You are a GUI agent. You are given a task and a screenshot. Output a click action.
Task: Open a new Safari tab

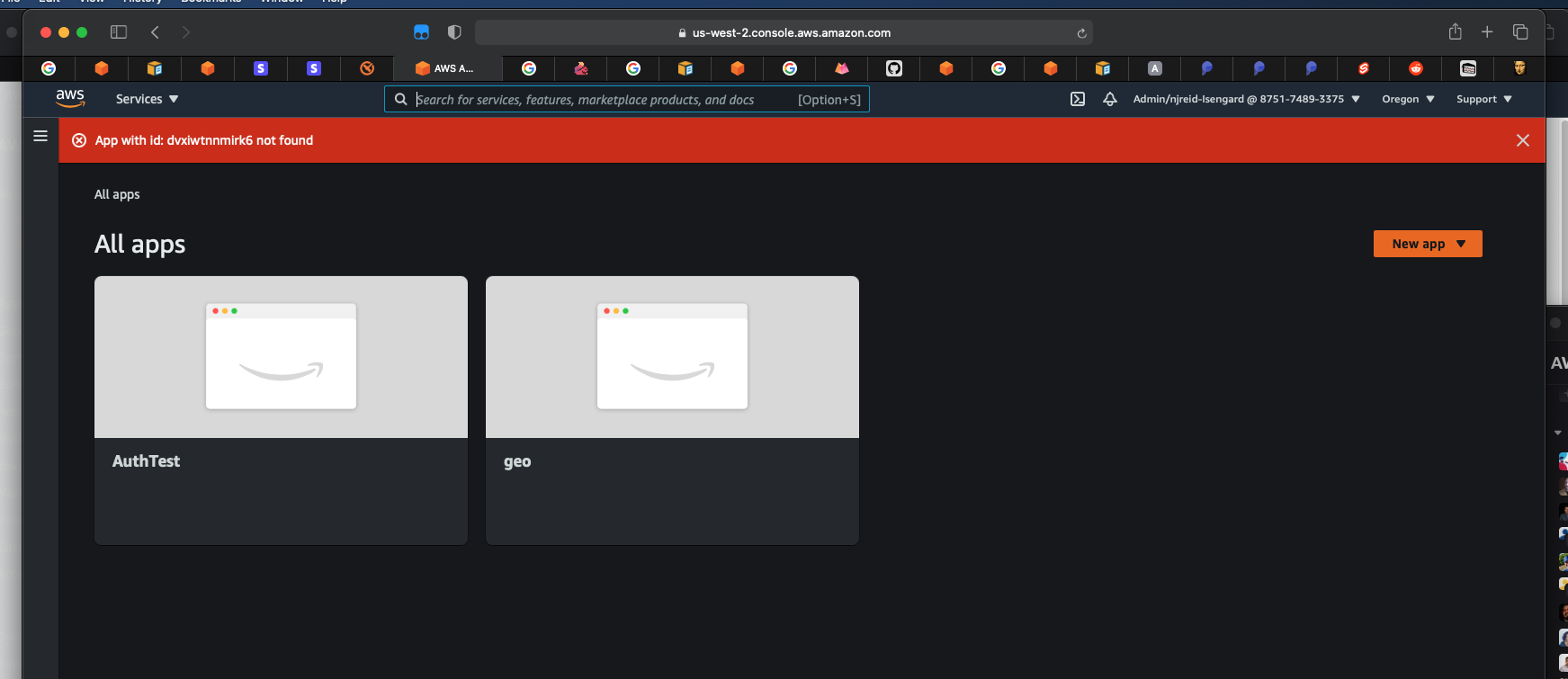[x=1487, y=32]
